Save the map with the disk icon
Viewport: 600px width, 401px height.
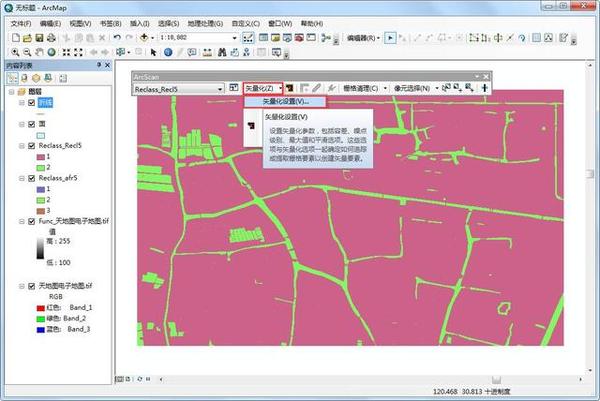(x=39, y=37)
